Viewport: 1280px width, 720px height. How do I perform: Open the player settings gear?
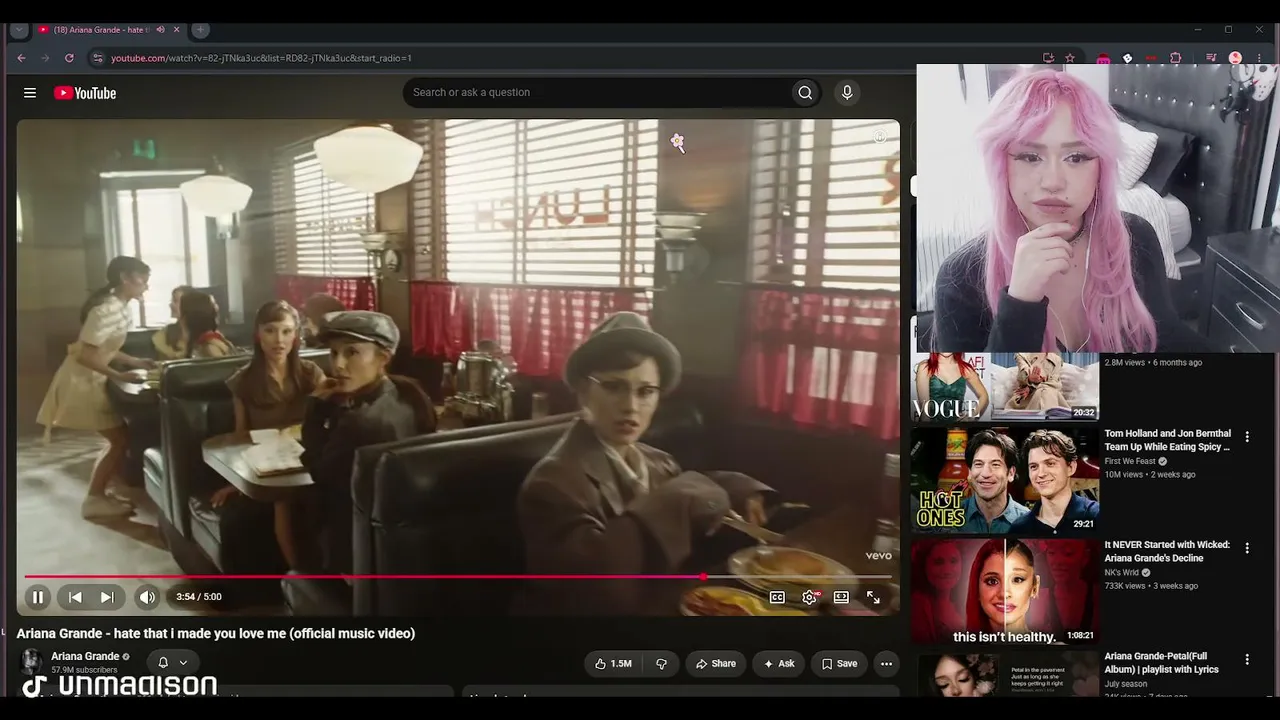click(x=810, y=597)
